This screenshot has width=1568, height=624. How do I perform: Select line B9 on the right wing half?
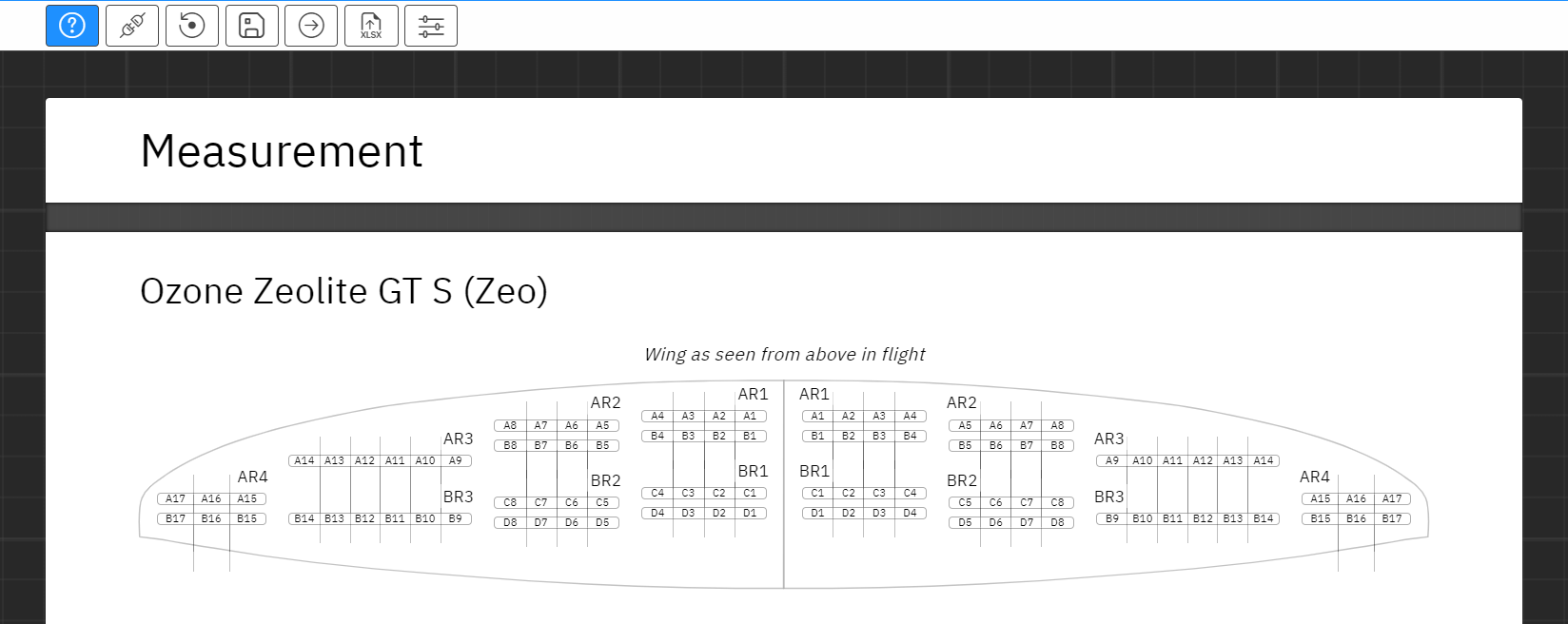(x=1112, y=518)
